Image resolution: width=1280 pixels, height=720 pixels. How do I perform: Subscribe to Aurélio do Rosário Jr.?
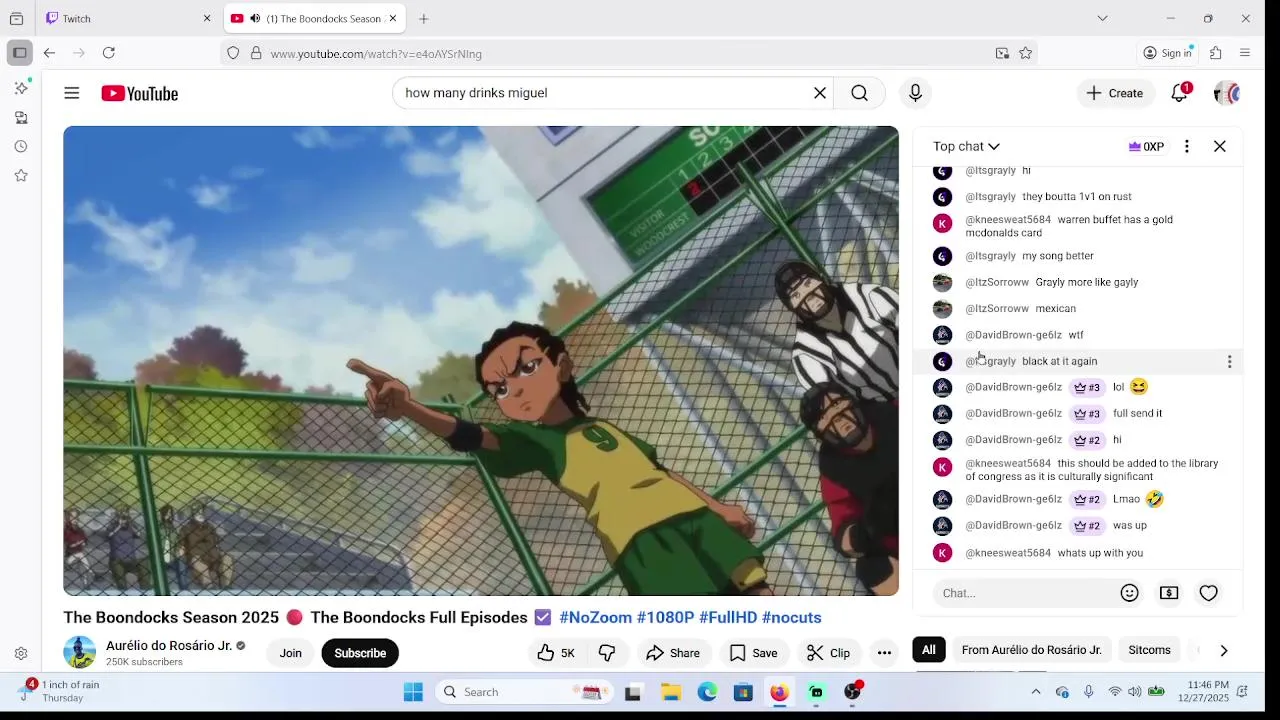point(360,653)
